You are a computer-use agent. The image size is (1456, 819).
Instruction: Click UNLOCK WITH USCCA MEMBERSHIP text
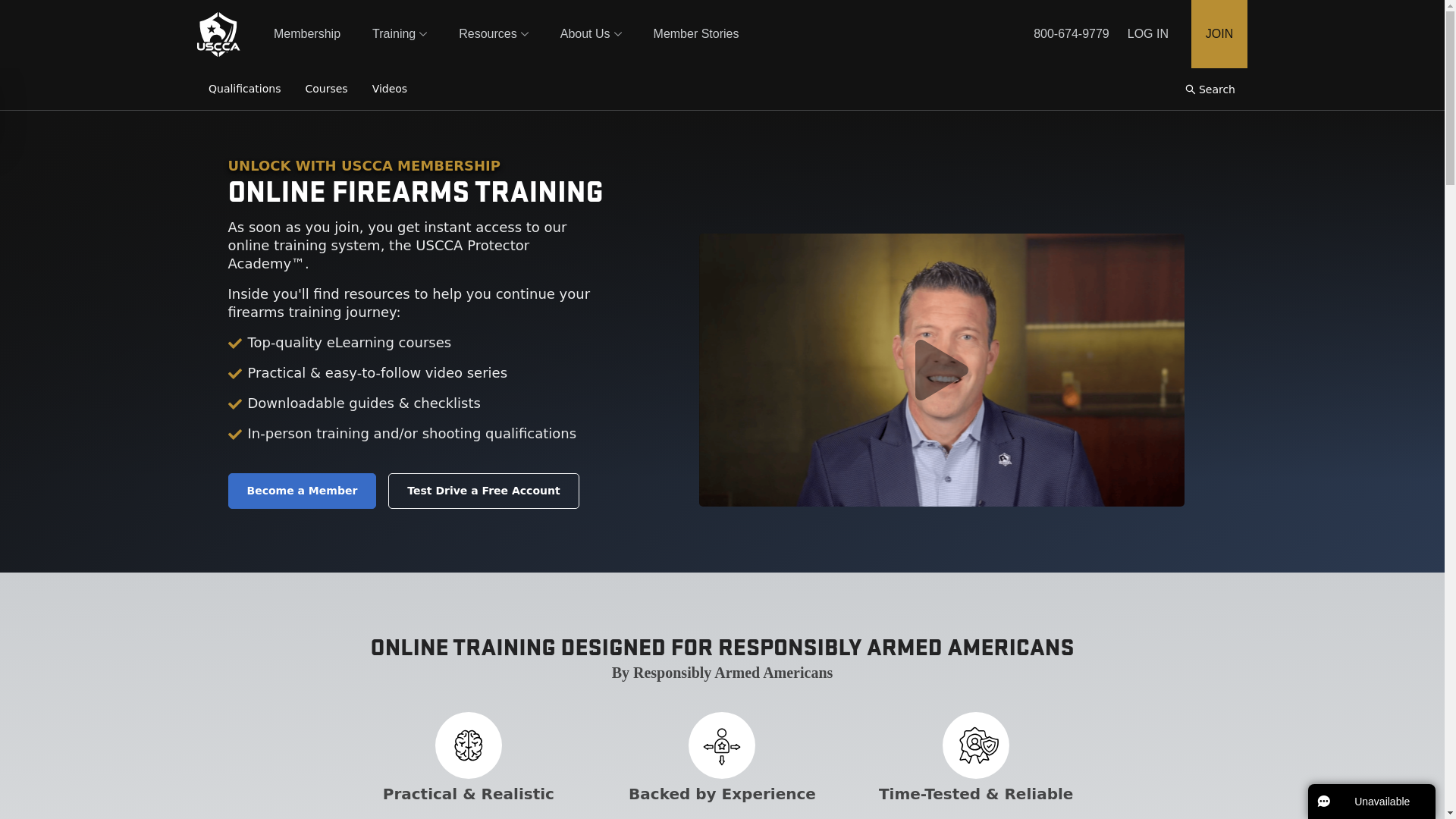coord(364,165)
